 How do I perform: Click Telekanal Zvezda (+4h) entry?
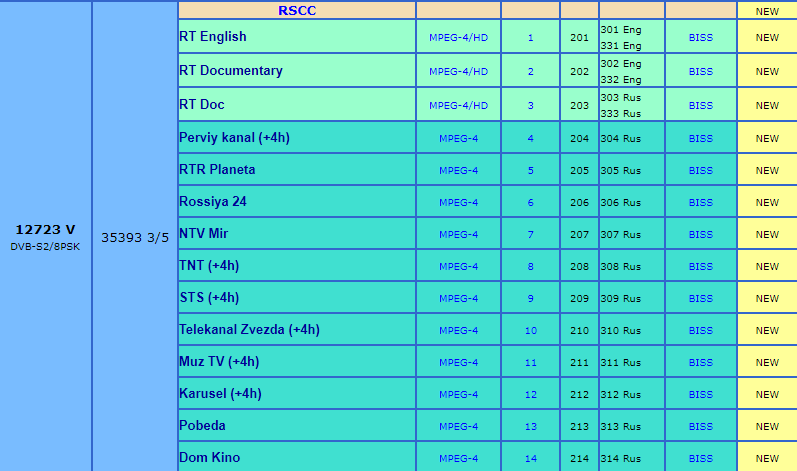(x=249, y=330)
